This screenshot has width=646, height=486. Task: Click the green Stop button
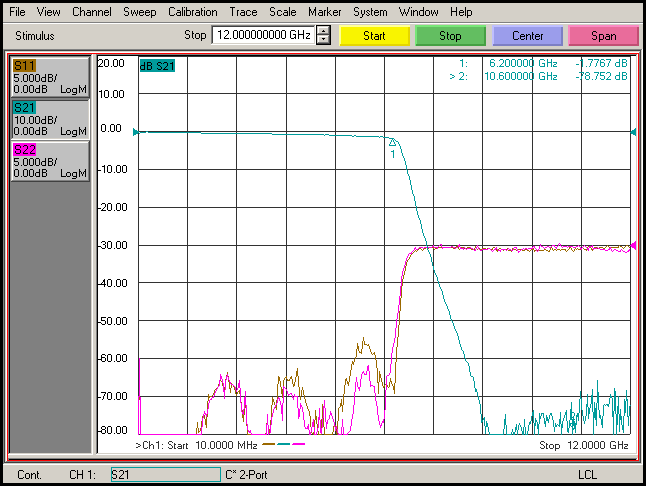coord(451,36)
